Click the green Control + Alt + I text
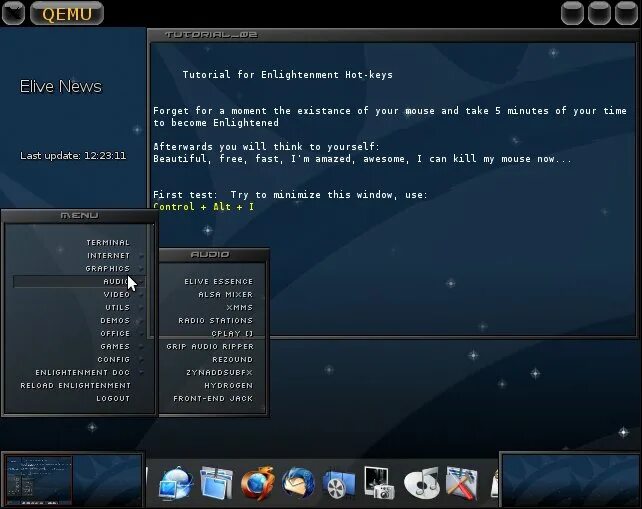 (203, 206)
